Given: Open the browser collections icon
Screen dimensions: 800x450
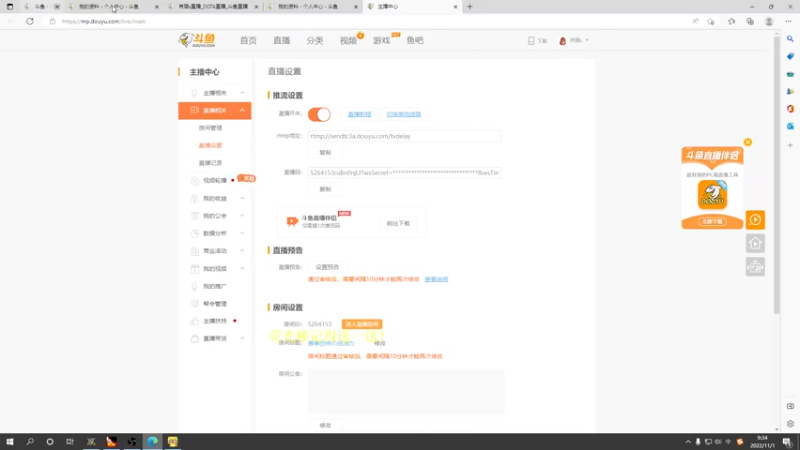Looking at the screenshot, I should (750, 21).
